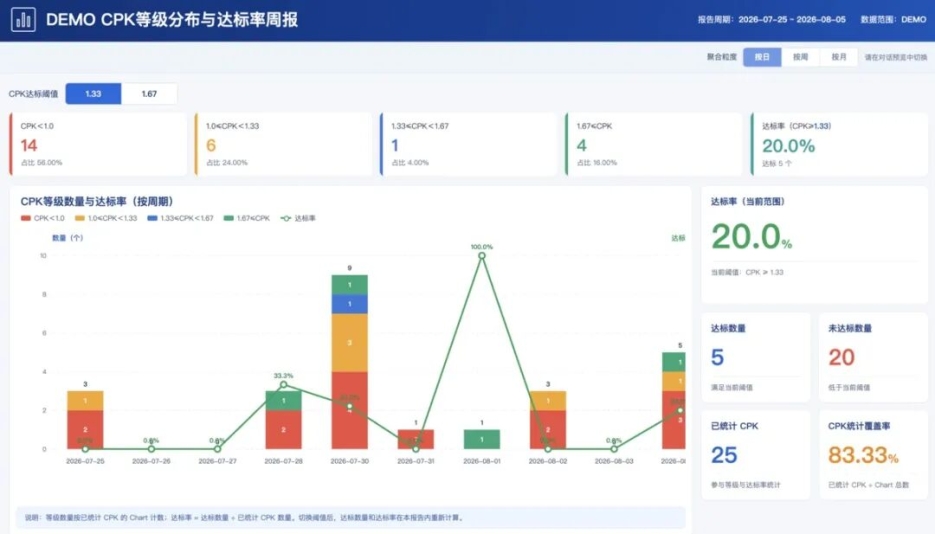The width and height of the screenshot is (935, 534).
Task: Select the 33.3% line point on 2026-07-28
Action: pos(283,384)
